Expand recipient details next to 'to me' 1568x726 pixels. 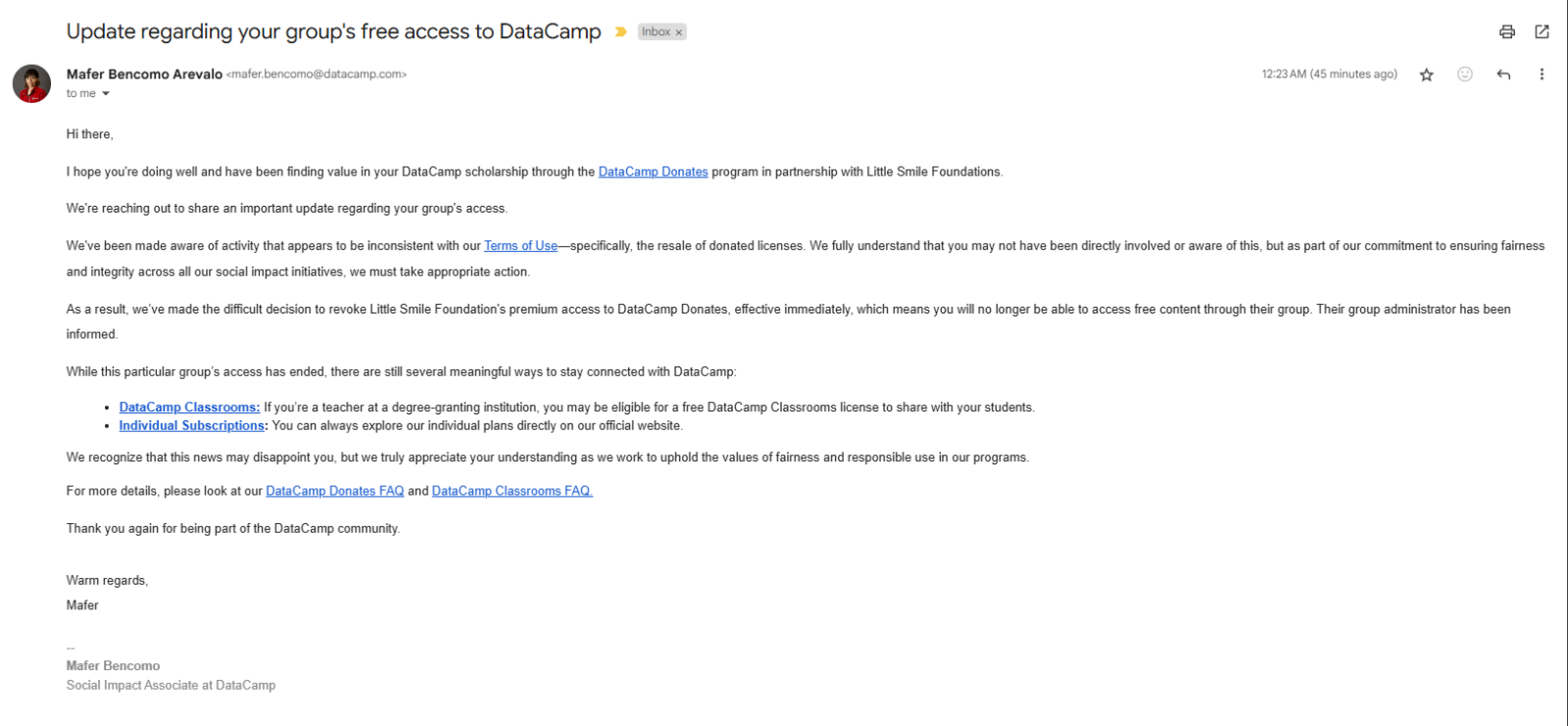(106, 94)
